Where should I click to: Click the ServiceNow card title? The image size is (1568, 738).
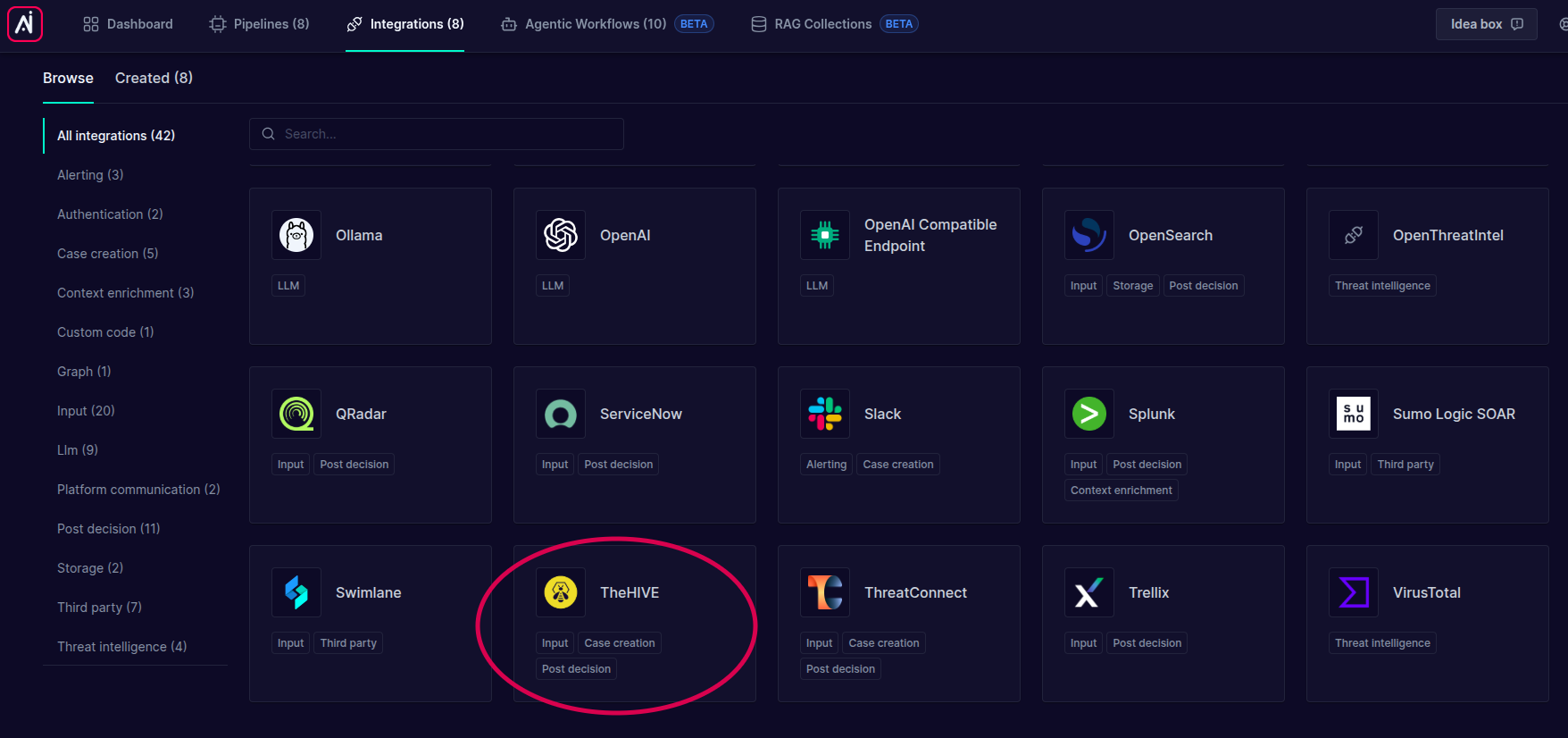641,414
